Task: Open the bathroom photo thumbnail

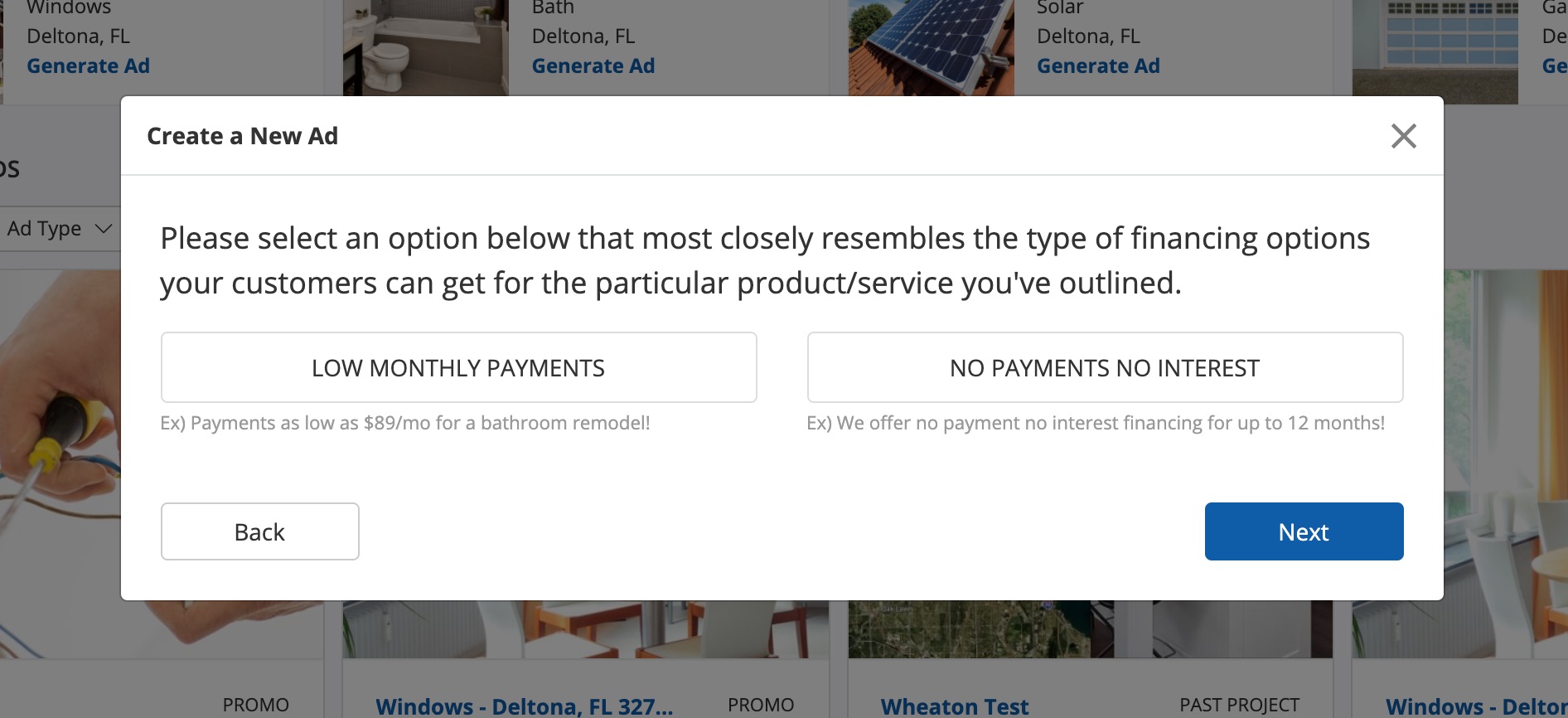Action: pos(425,47)
